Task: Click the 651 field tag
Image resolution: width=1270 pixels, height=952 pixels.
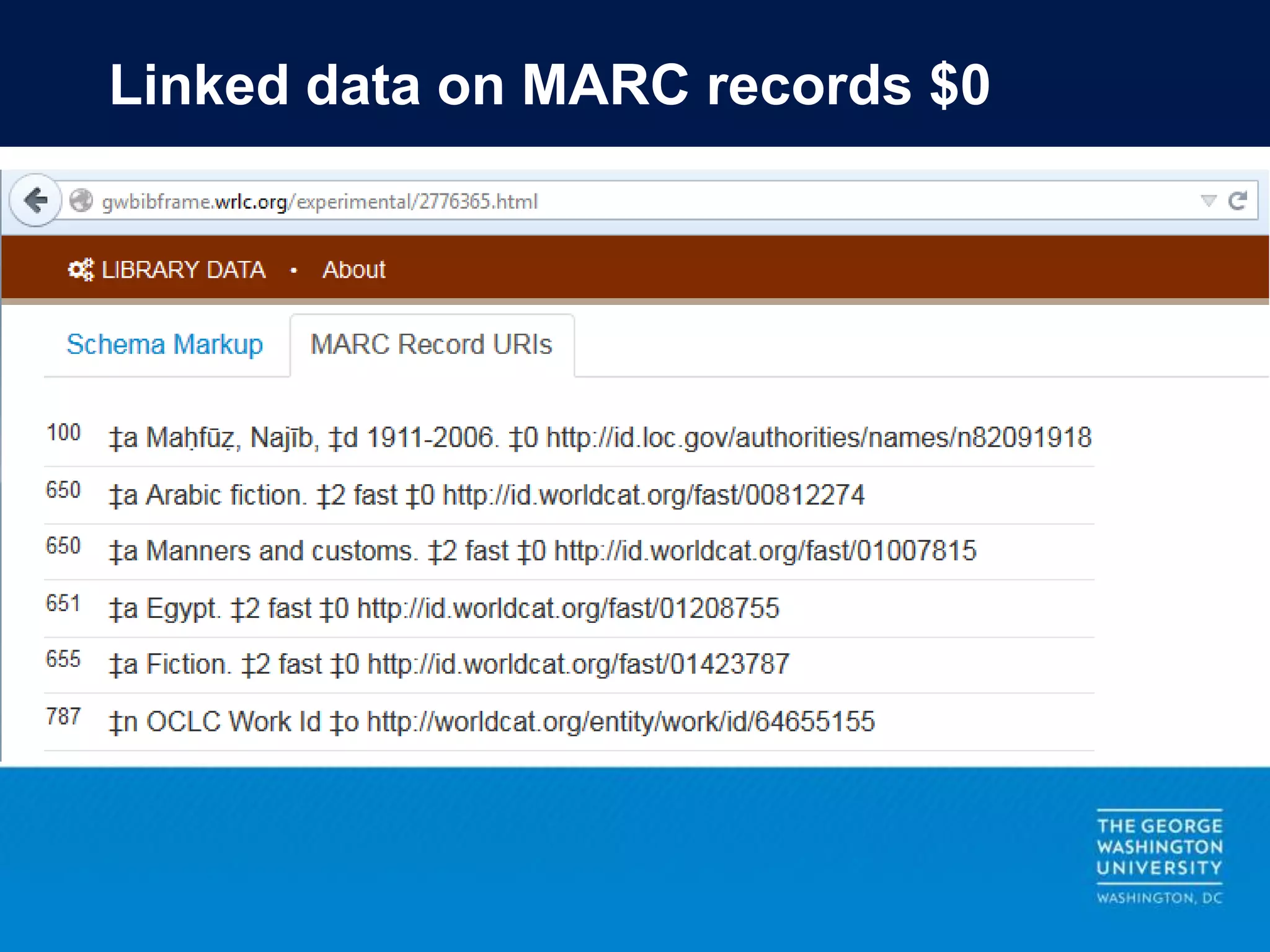Action: coord(63,603)
